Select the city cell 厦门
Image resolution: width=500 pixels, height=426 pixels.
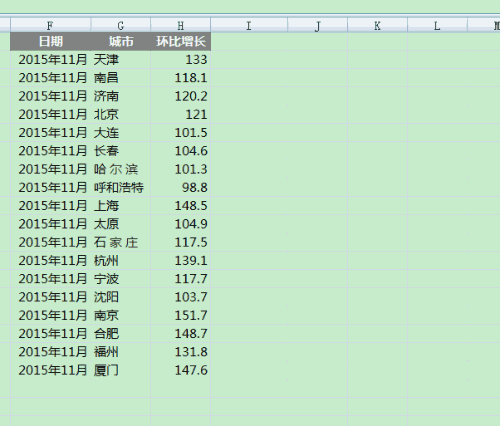click(x=120, y=370)
